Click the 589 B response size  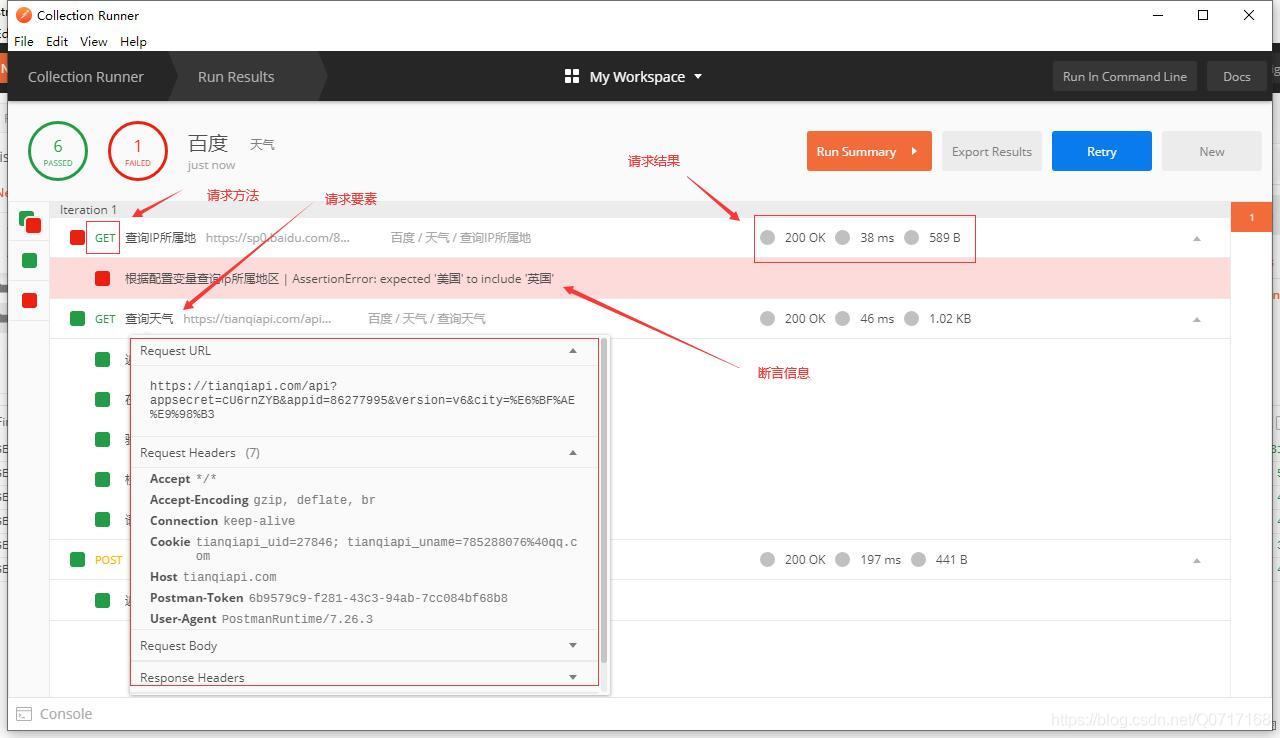pyautogui.click(x=944, y=238)
